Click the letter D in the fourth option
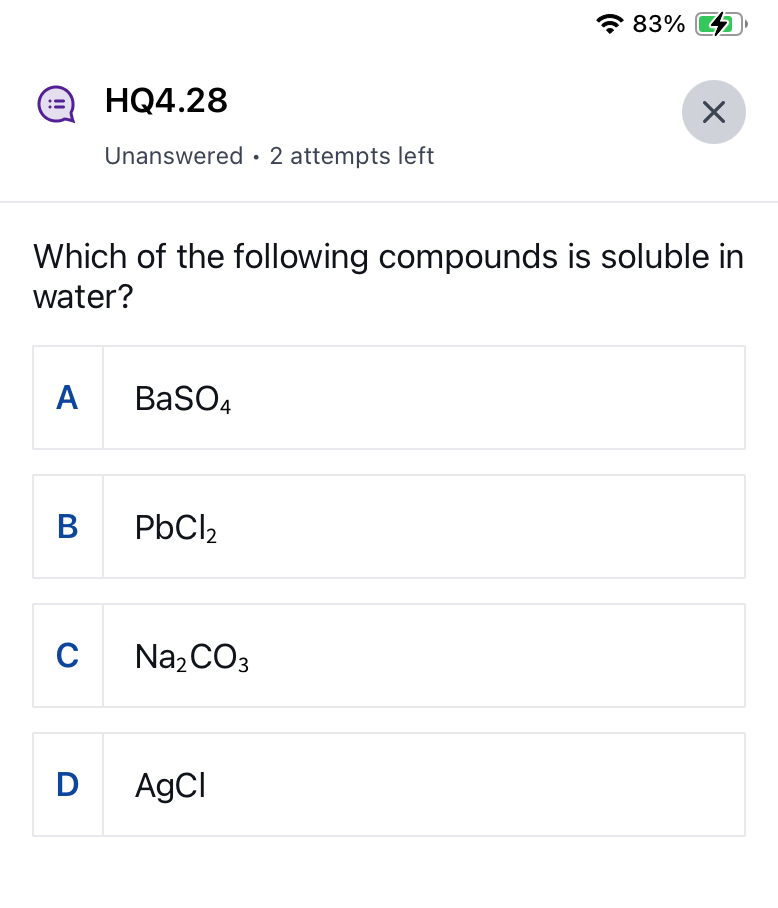Viewport: 778px width, 908px height. tap(67, 784)
